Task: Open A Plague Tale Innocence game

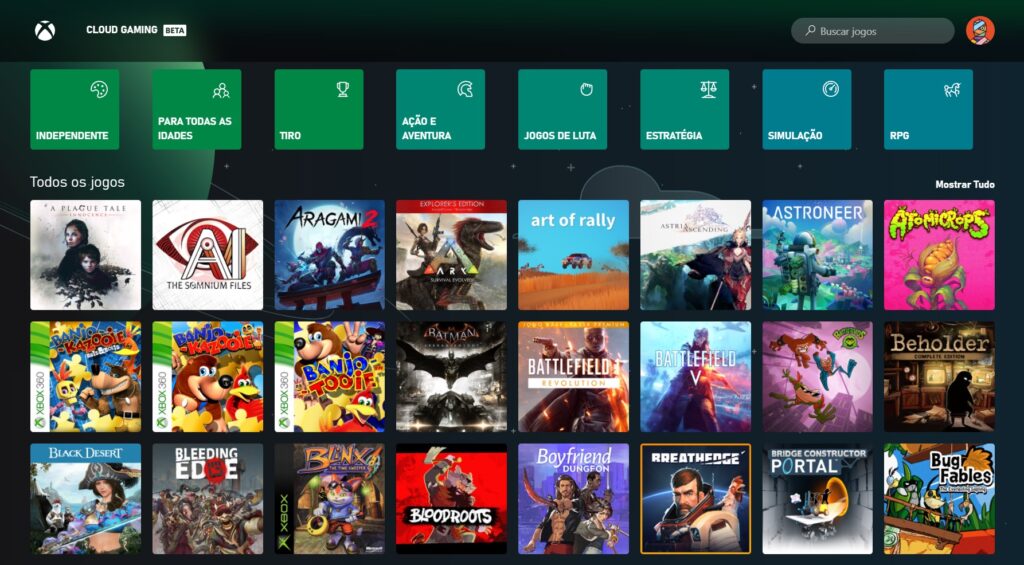Action: pyautogui.click(x=86, y=255)
